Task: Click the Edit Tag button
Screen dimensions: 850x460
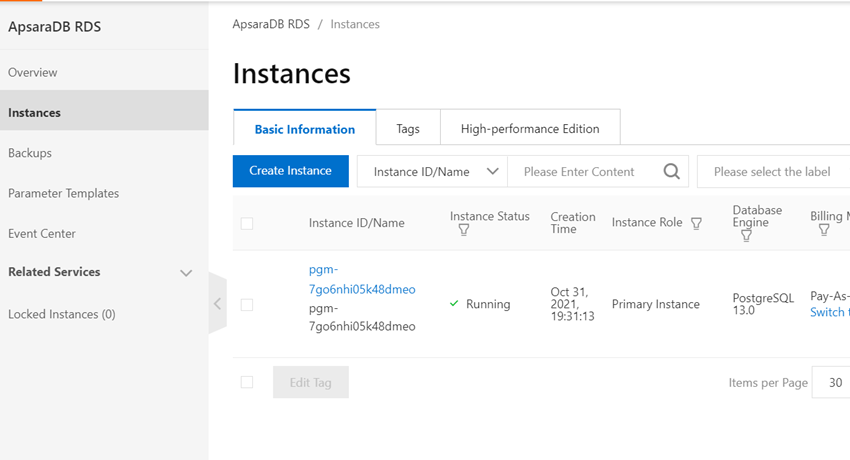Action: (x=311, y=383)
